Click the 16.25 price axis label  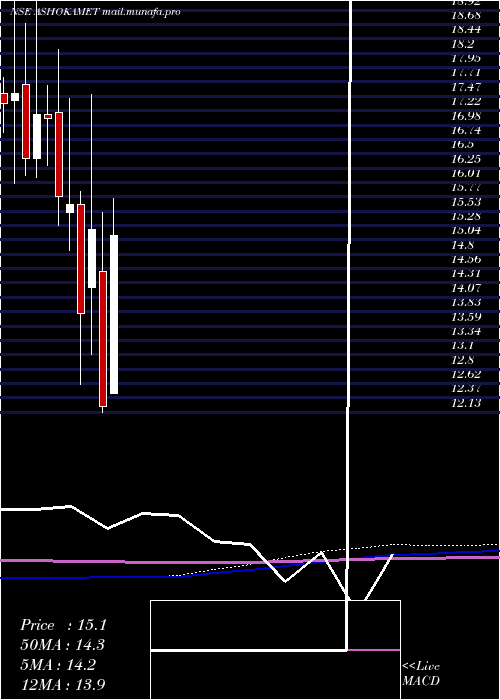[x=466, y=159]
